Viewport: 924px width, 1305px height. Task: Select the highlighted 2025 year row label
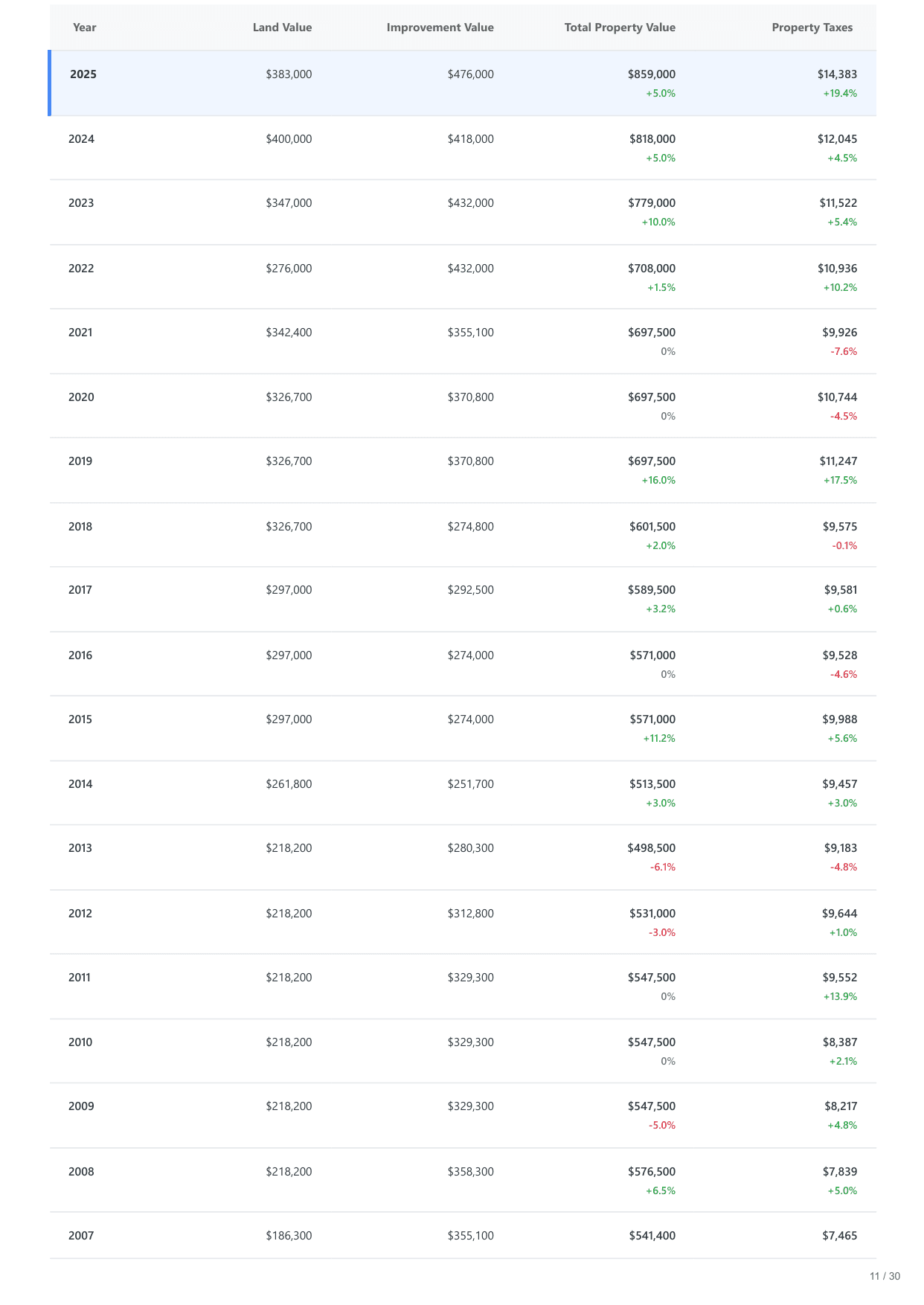[x=83, y=74]
